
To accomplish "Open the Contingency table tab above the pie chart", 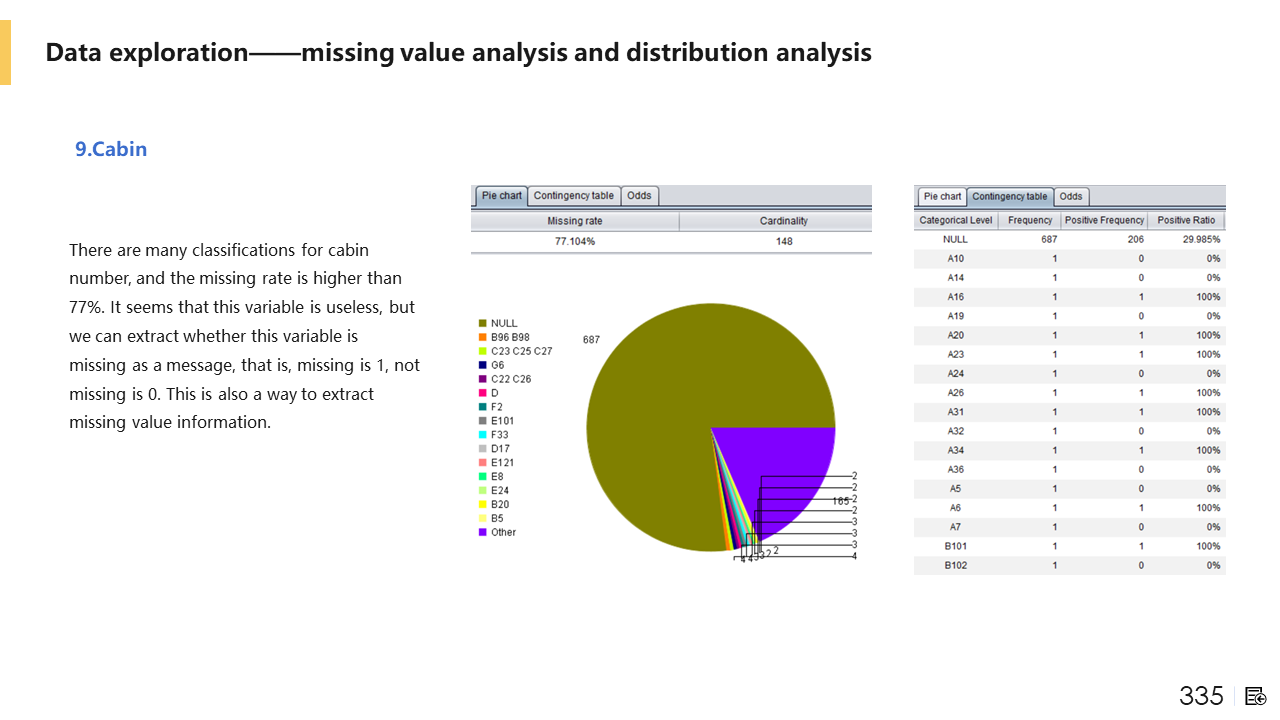I will tap(574, 196).
